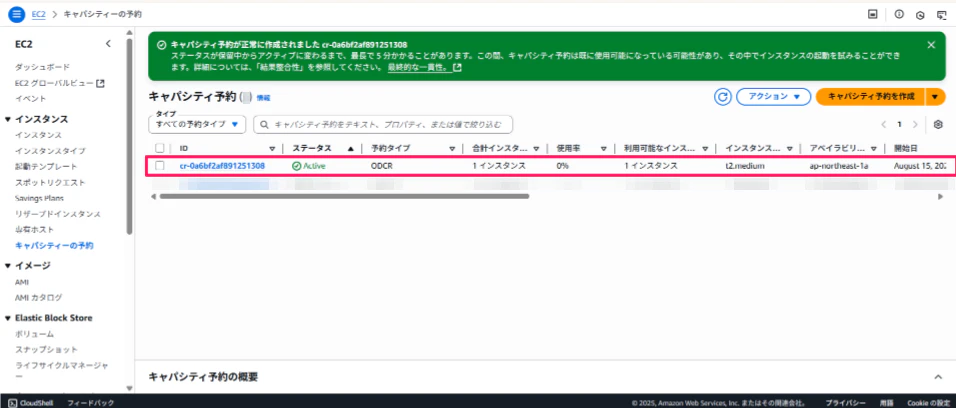956x408 pixels.
Task: Select キャパシティーの予約 in the sidebar
Action: [54, 246]
